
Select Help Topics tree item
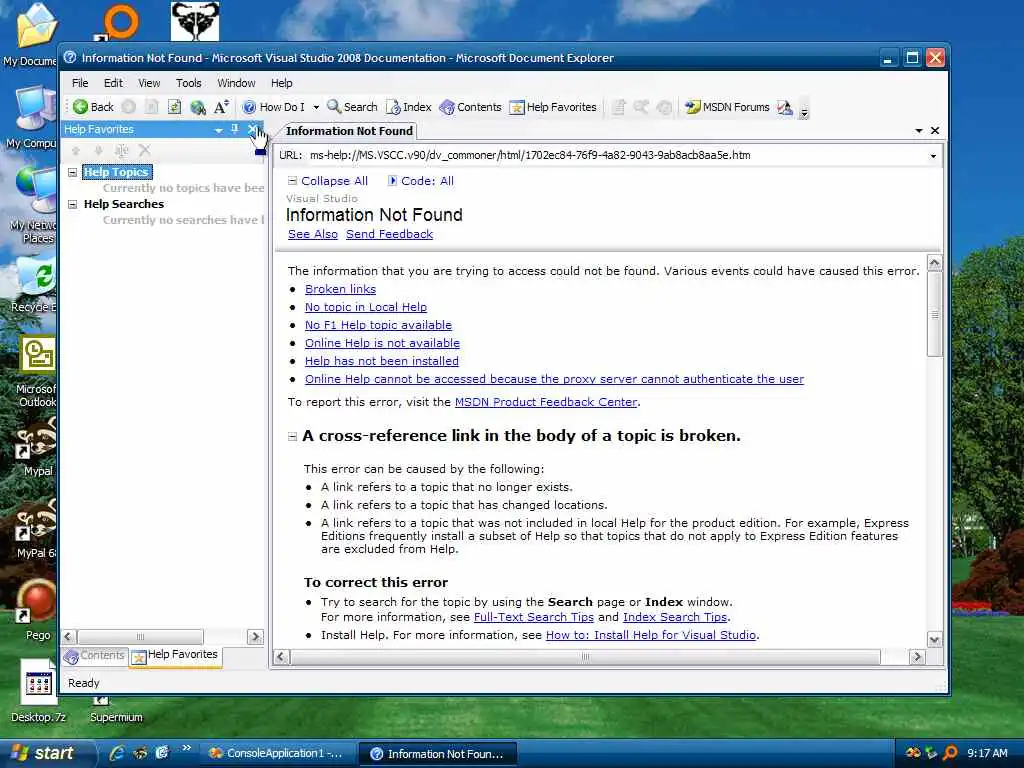[x=117, y=172]
